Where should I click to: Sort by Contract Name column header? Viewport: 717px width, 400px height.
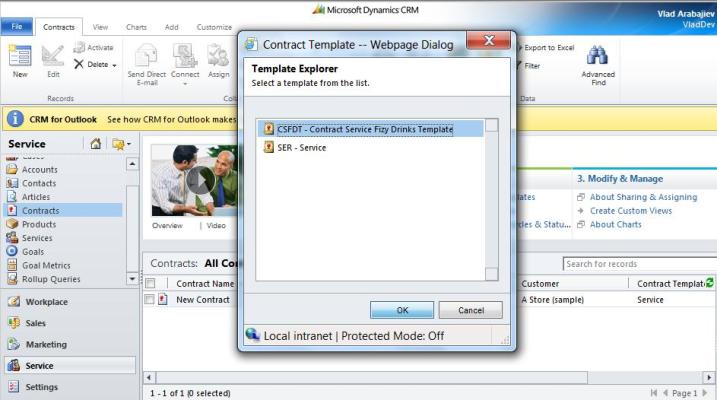tap(205, 283)
